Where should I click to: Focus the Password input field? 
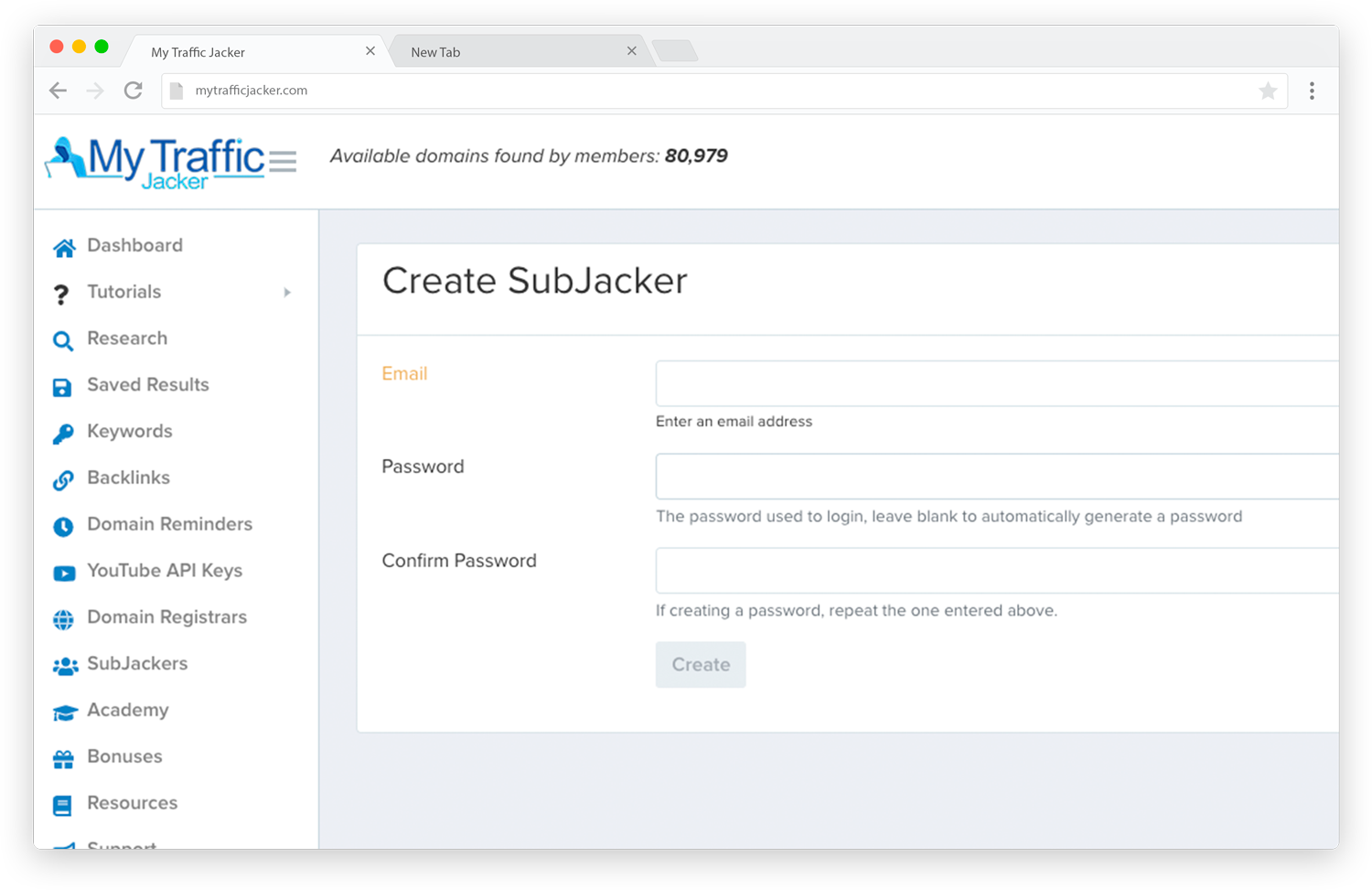point(997,477)
